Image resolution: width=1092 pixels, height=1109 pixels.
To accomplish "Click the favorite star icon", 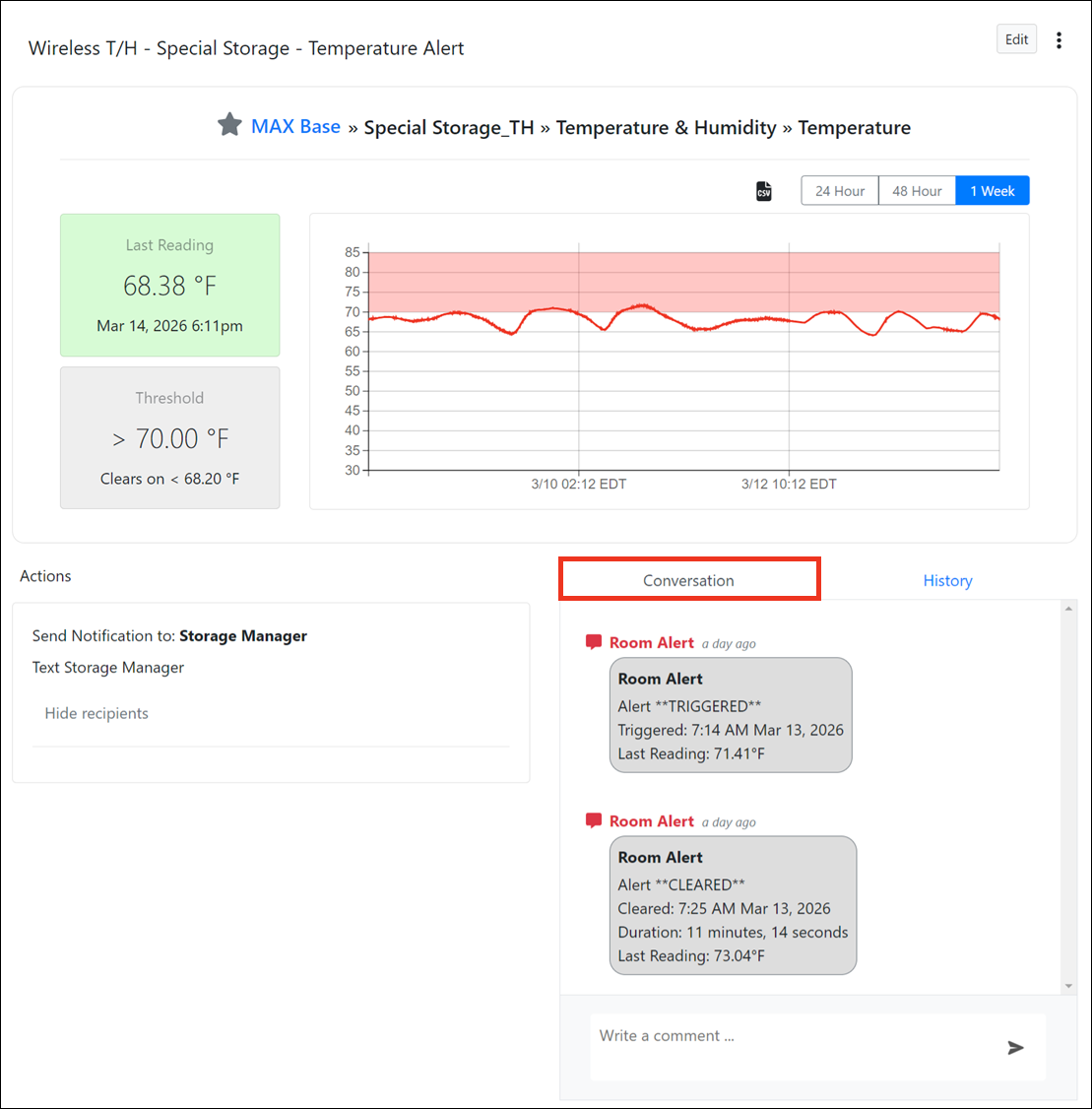I will click(229, 125).
